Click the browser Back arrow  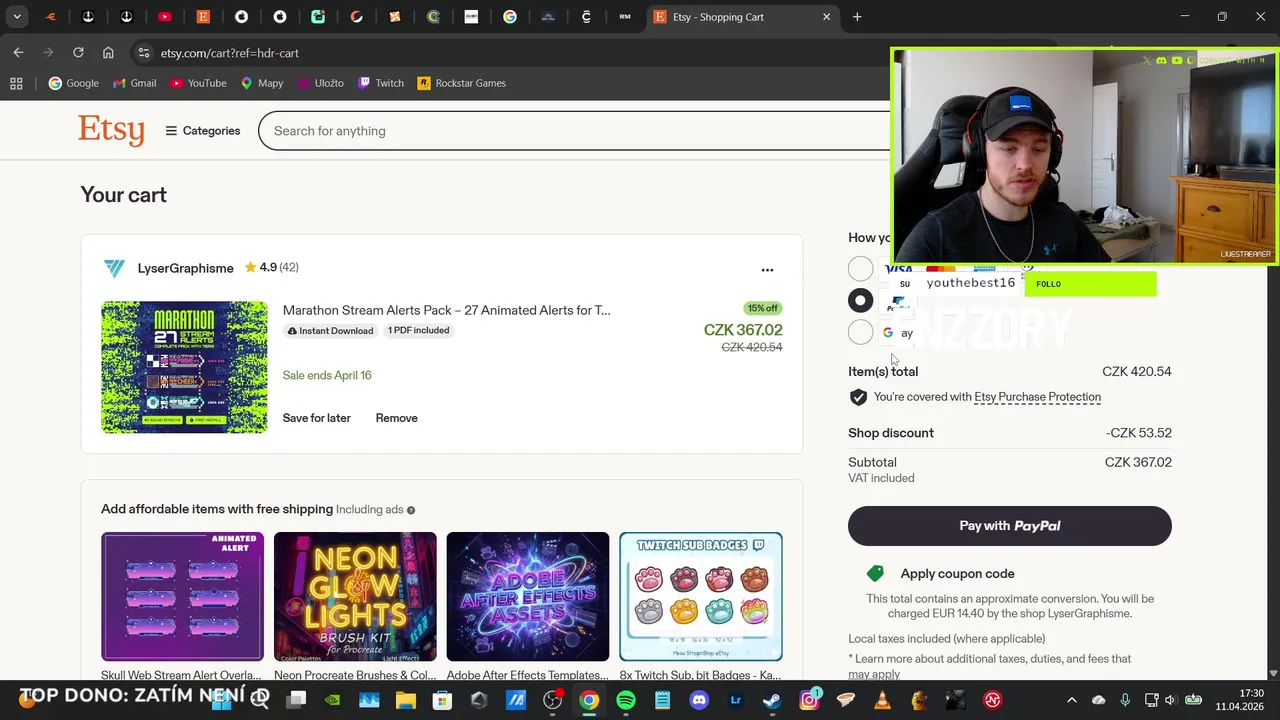click(18, 52)
